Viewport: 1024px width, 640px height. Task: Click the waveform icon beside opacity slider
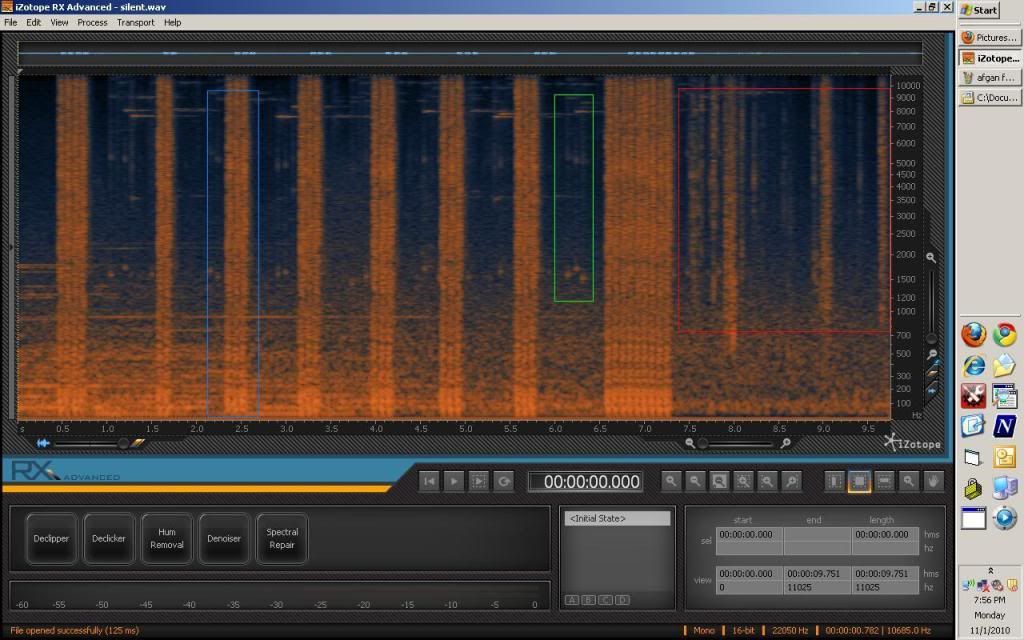pos(43,443)
